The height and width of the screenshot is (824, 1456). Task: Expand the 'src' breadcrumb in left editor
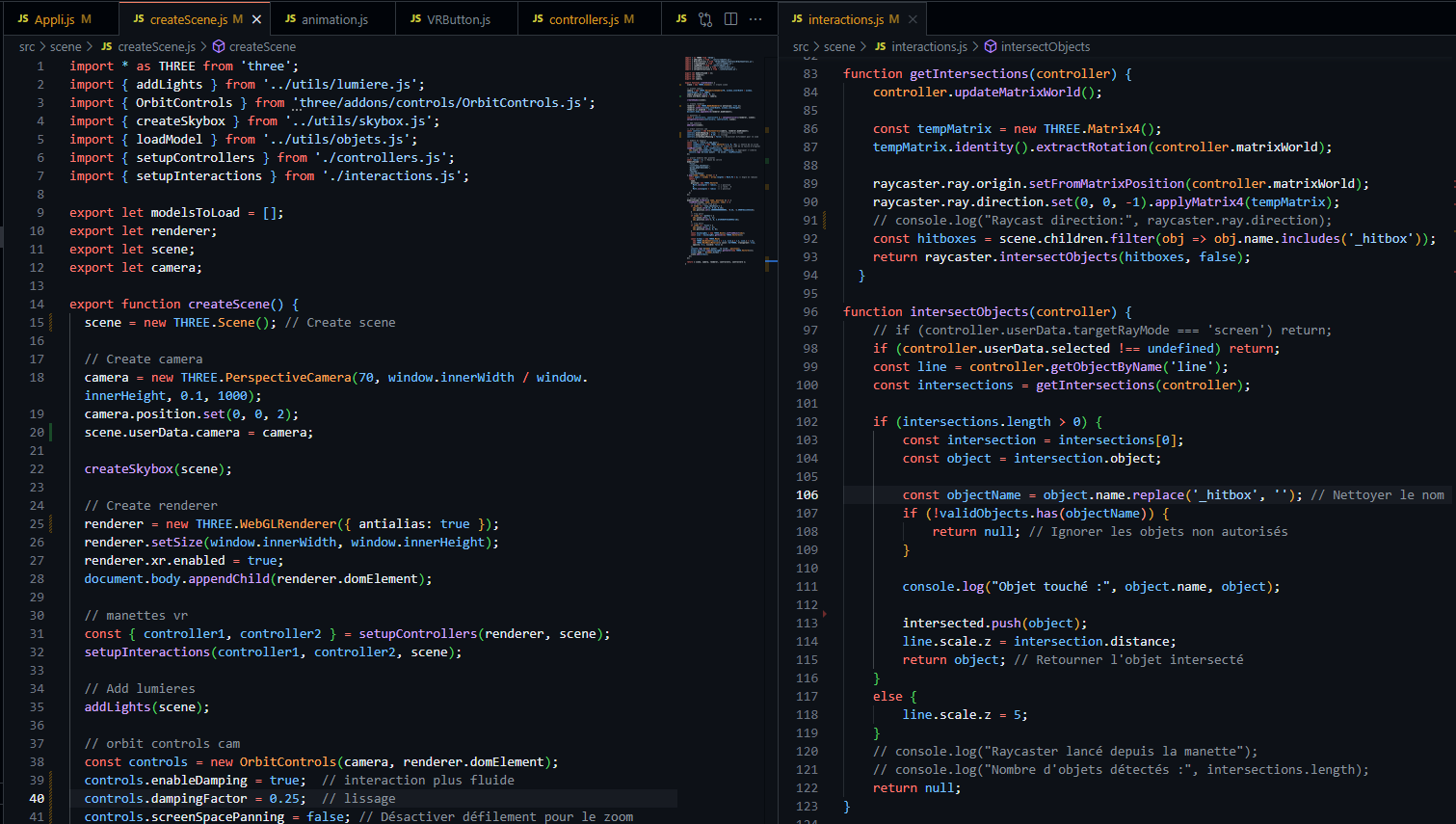click(x=27, y=46)
